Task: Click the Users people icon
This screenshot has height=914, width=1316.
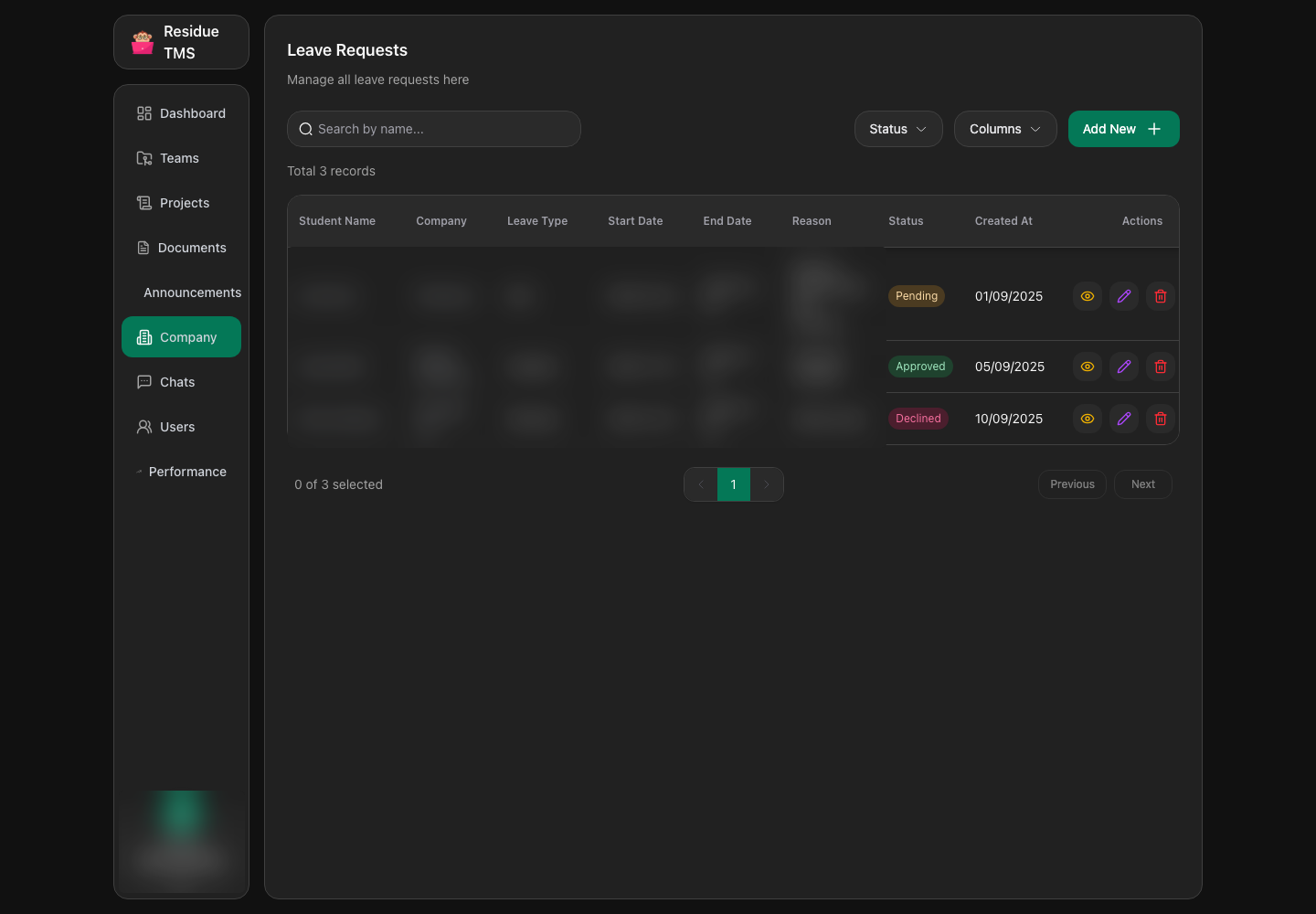Action: pyautogui.click(x=144, y=427)
